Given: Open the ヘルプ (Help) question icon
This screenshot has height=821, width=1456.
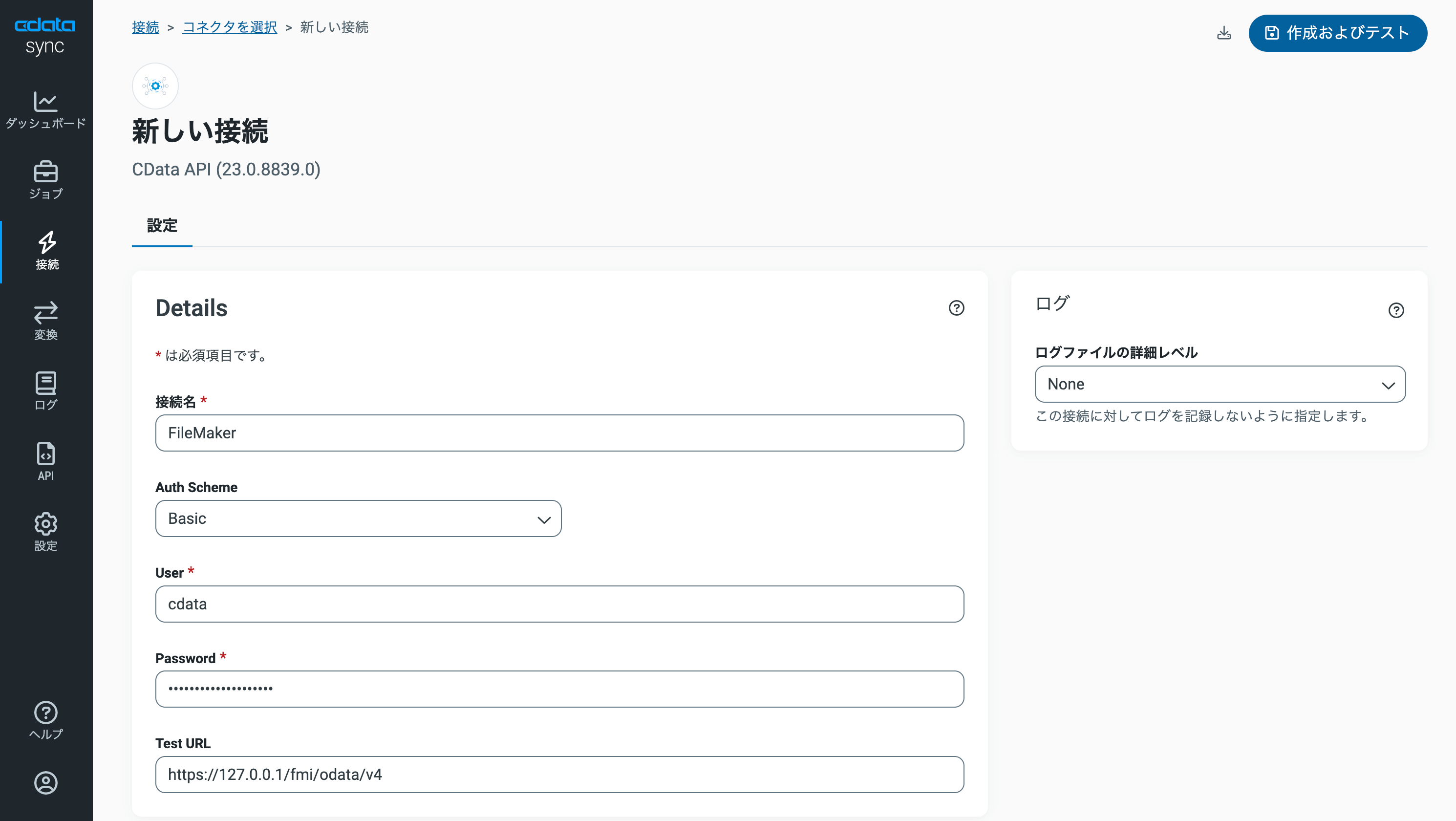Looking at the screenshot, I should [x=46, y=720].
